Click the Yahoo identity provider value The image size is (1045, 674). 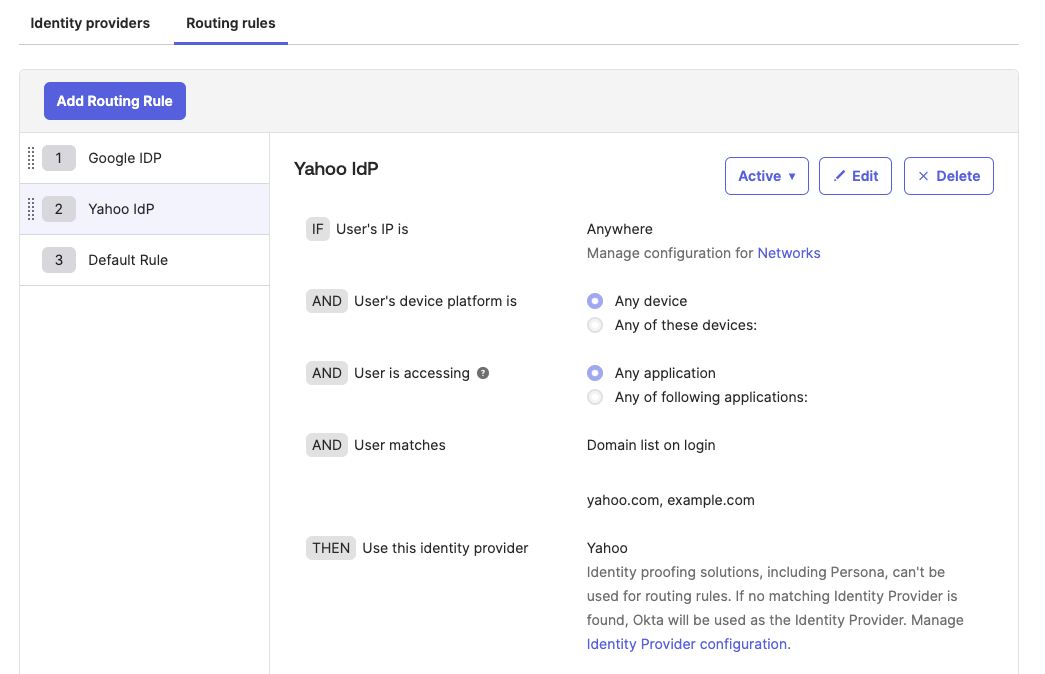[x=607, y=548]
